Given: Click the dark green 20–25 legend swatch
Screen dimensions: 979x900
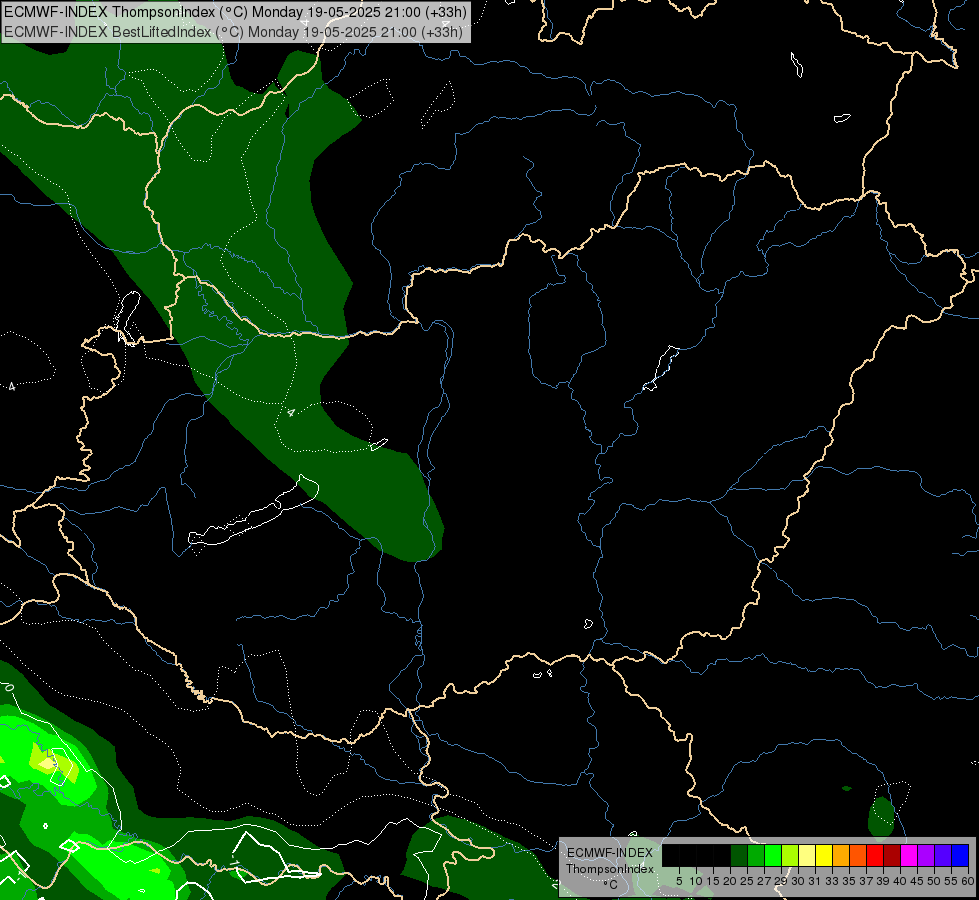Looking at the screenshot, I should click(x=739, y=855).
